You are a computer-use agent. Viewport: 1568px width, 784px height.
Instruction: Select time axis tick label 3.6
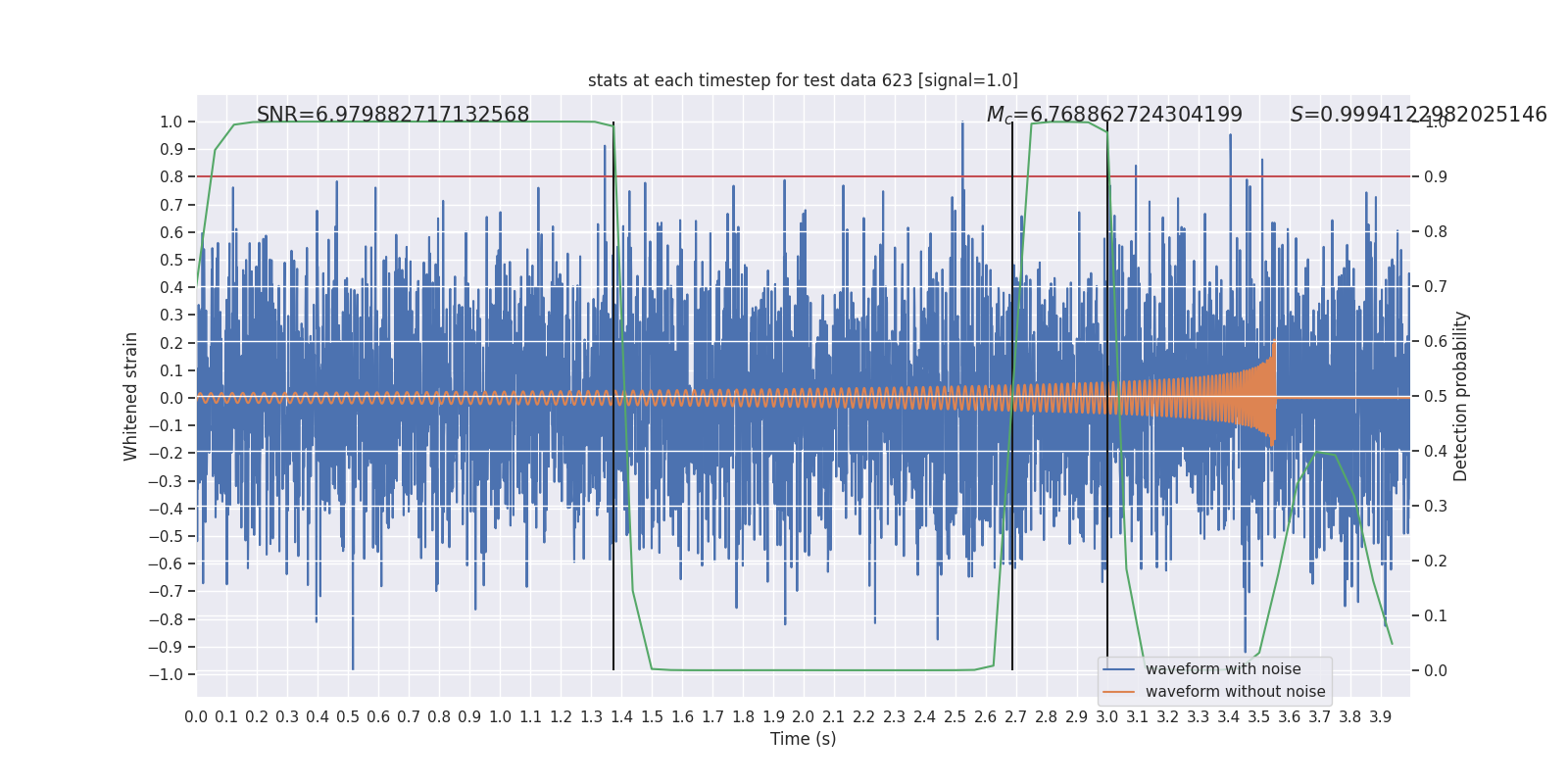click(1290, 717)
